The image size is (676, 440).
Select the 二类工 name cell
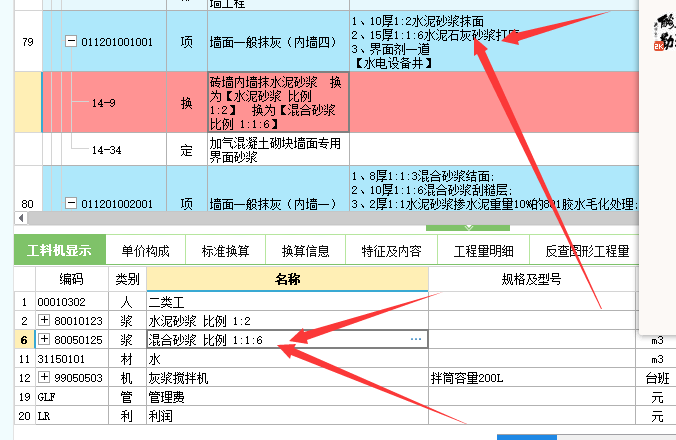coord(287,302)
